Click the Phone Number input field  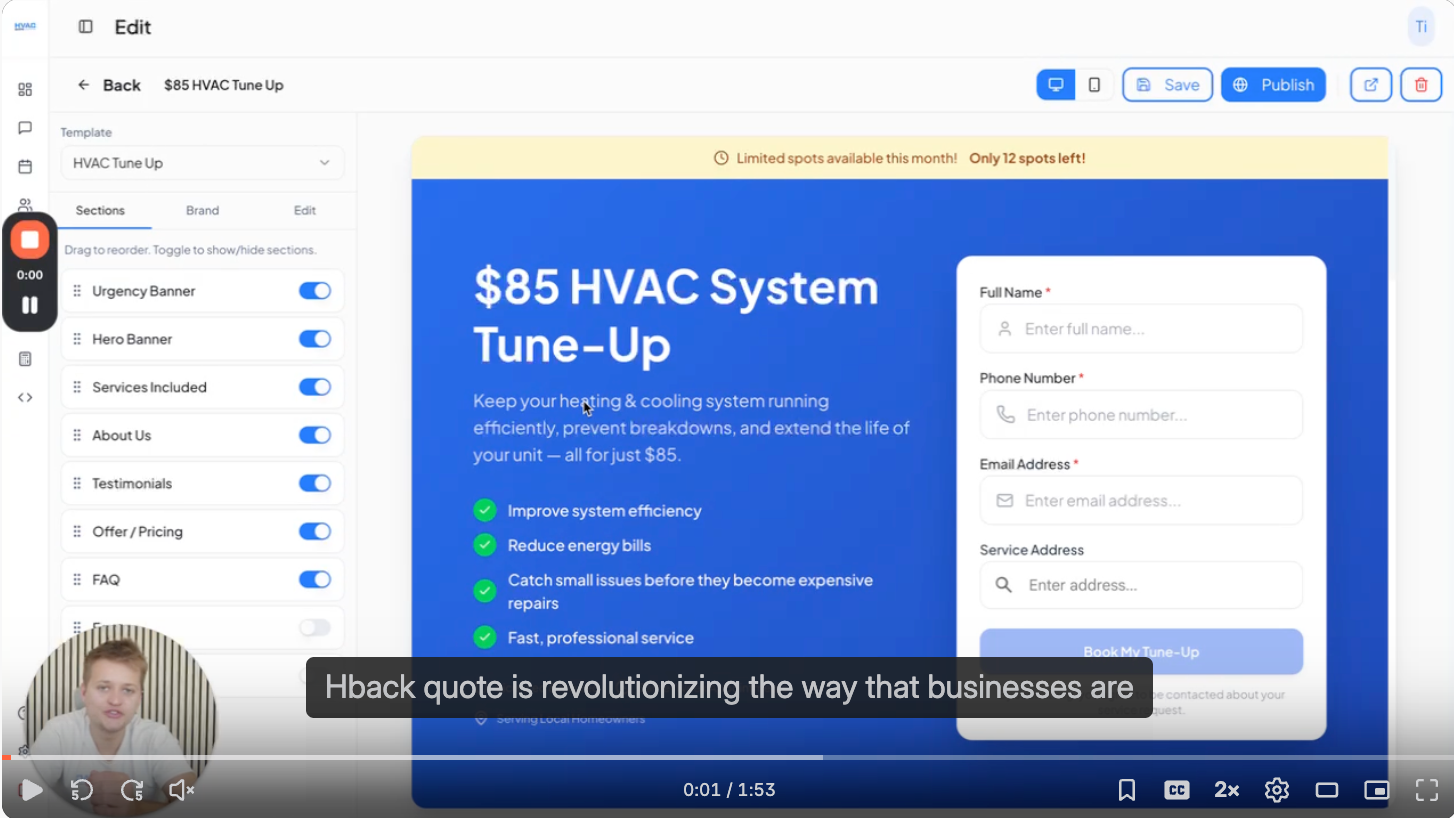1141,415
